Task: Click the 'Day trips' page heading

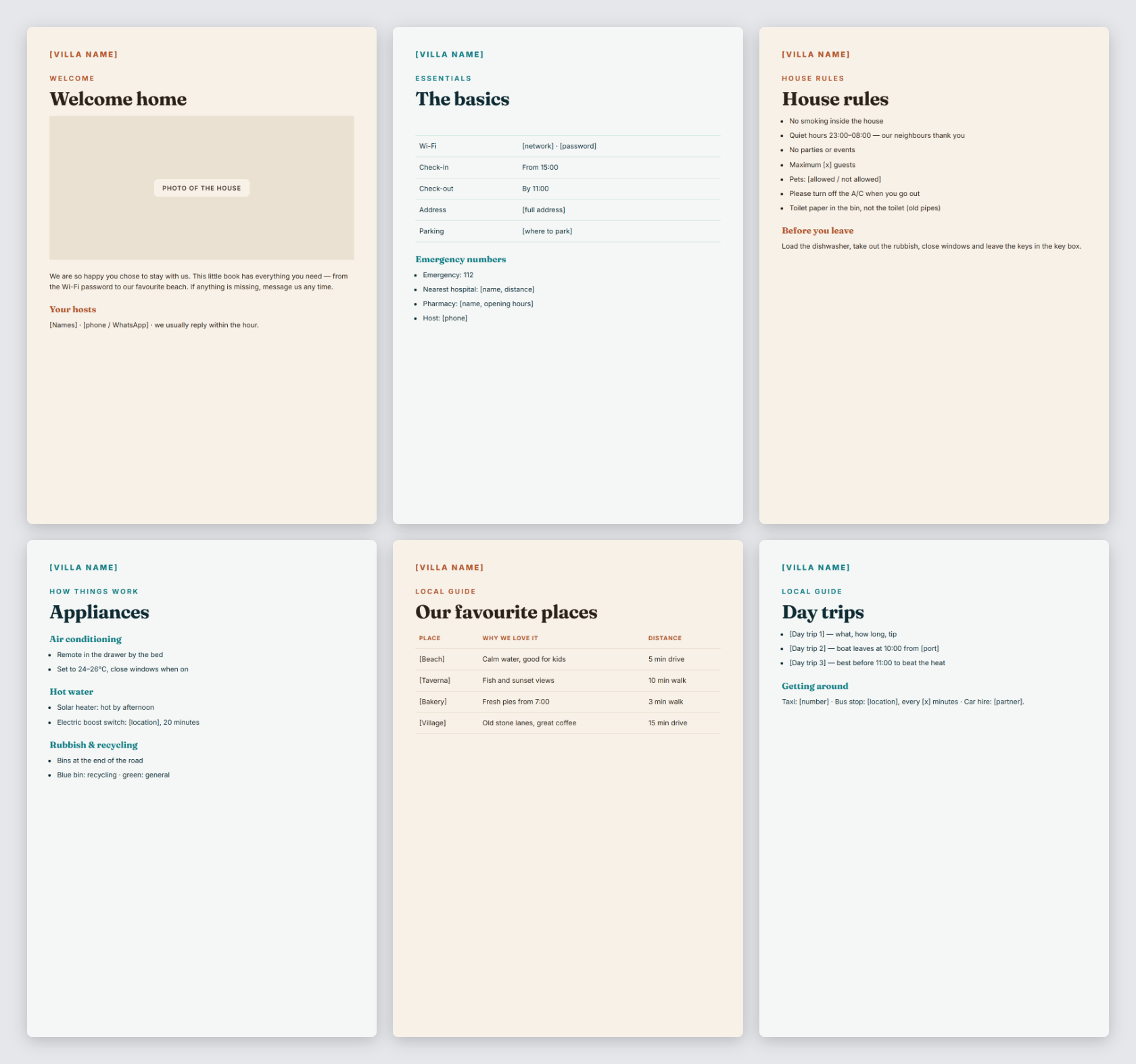Action: click(823, 612)
